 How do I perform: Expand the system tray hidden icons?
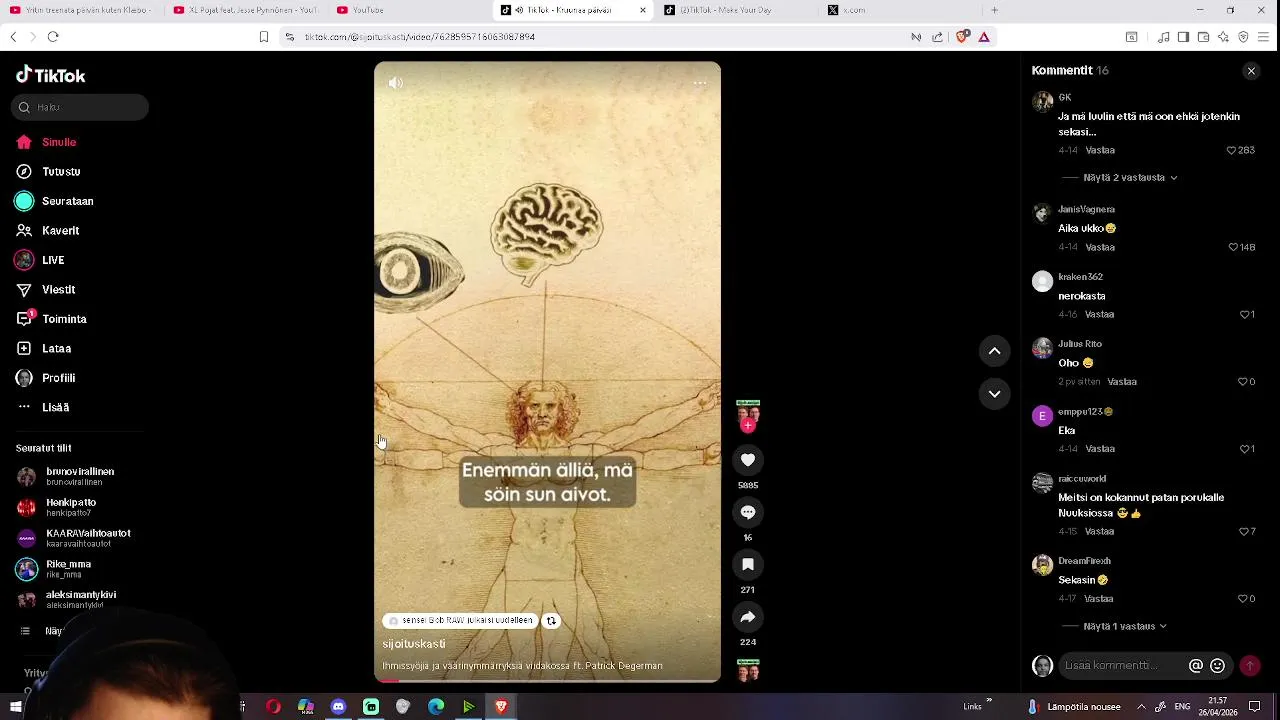pyautogui.click(x=1142, y=707)
